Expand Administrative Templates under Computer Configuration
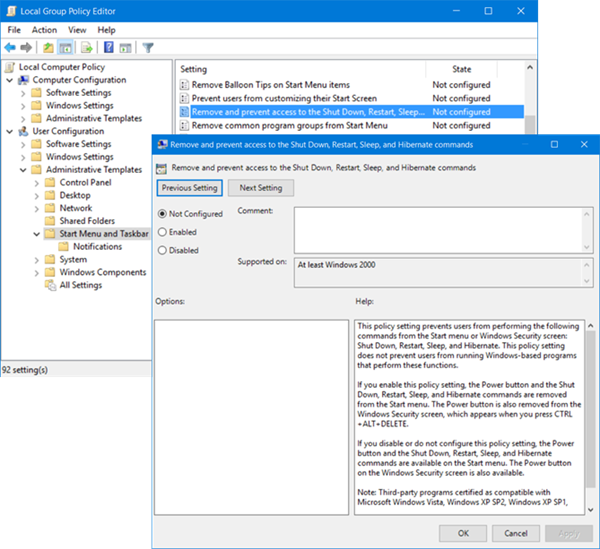 click(x=23, y=119)
